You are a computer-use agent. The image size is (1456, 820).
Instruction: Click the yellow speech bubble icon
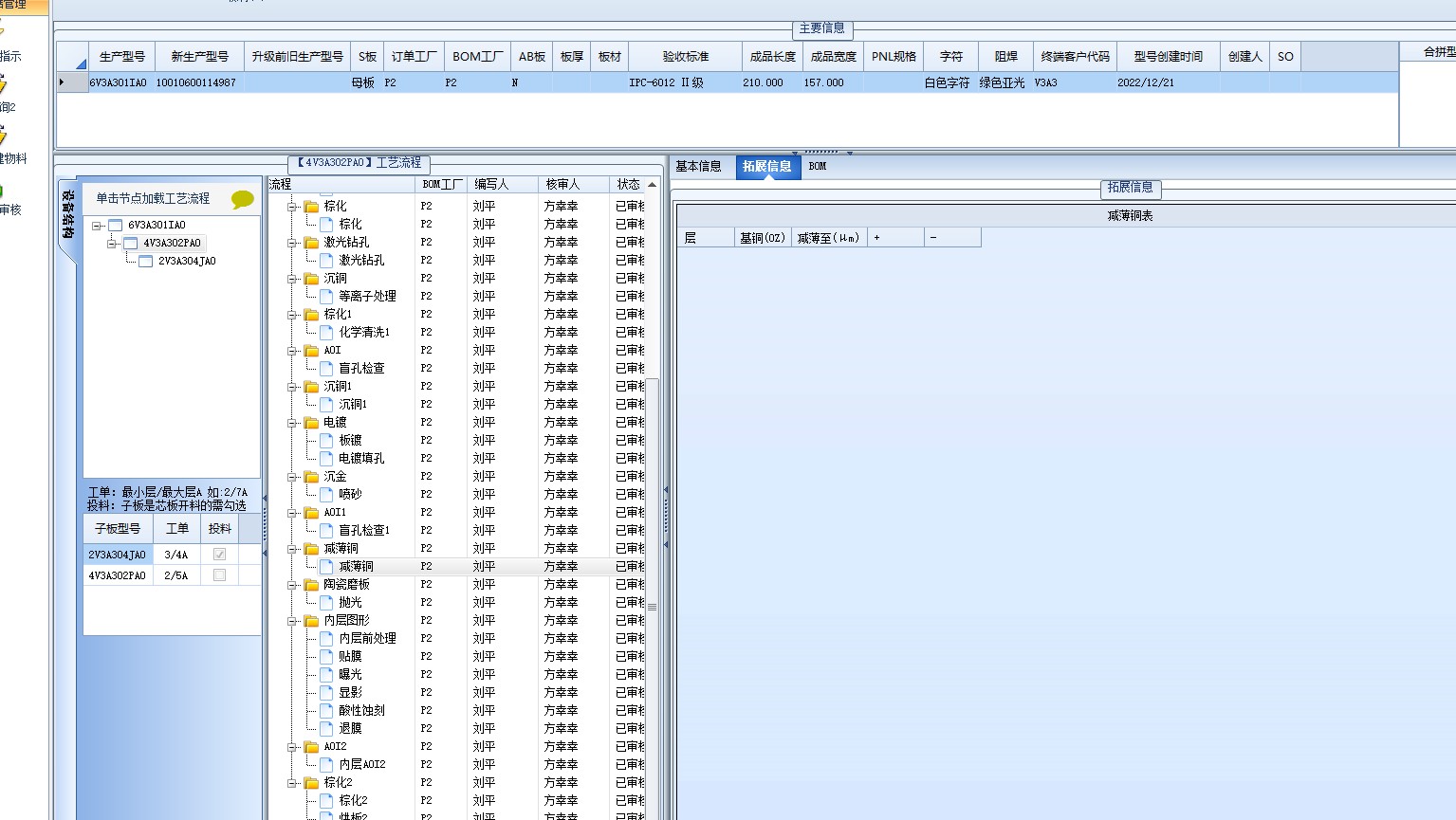(243, 199)
